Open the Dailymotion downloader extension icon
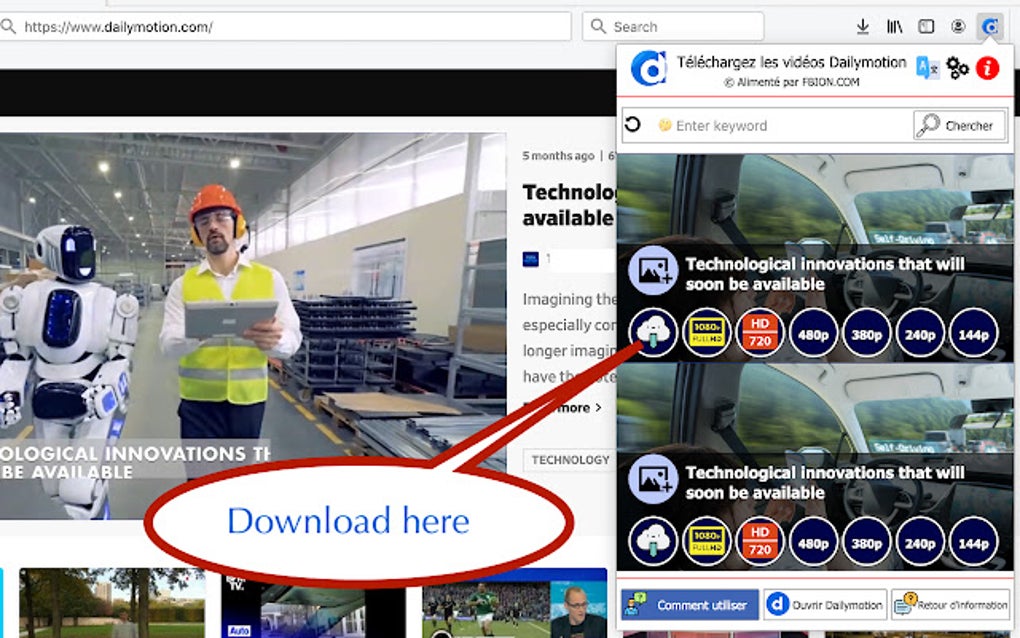 pos(989,27)
